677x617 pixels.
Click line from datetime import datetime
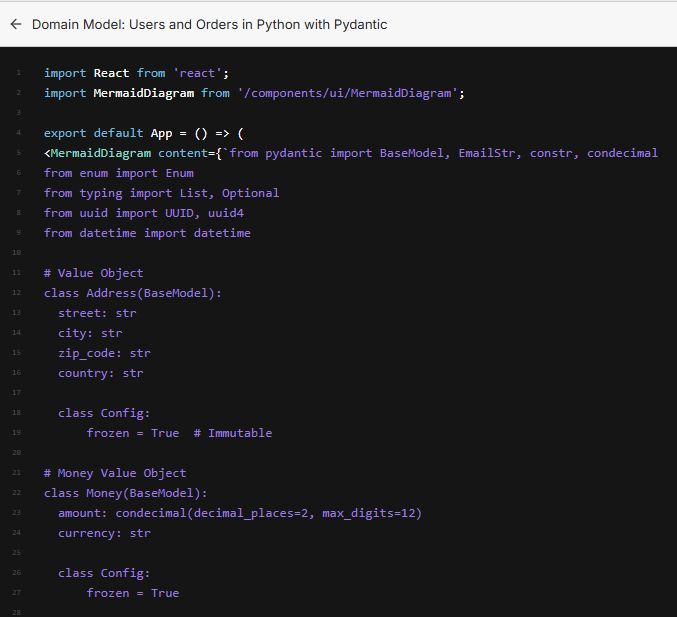click(147, 233)
